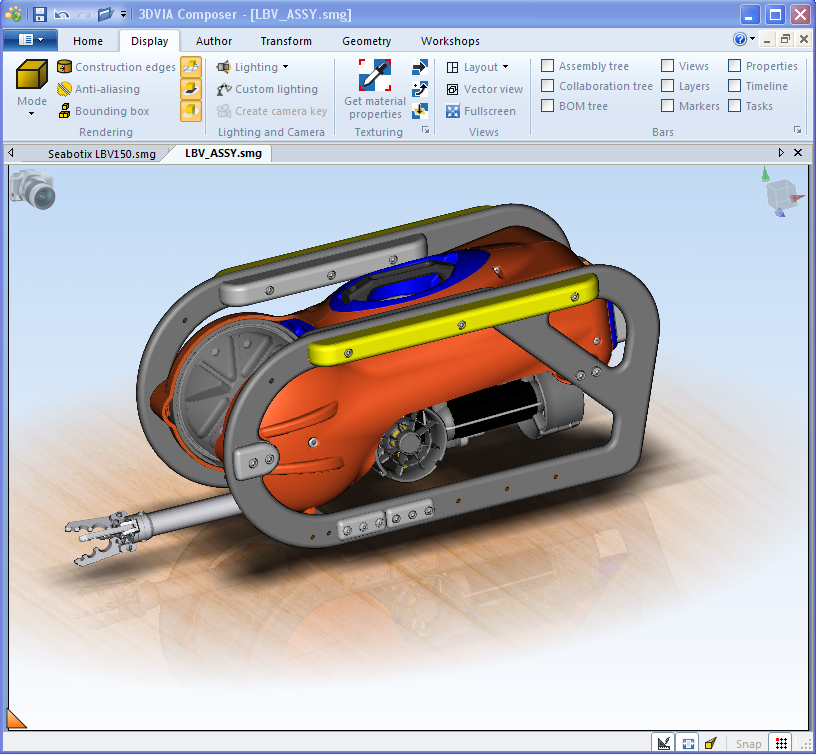Check the Assembly tree checkbox
Screen dimensions: 816x754
coord(548,66)
